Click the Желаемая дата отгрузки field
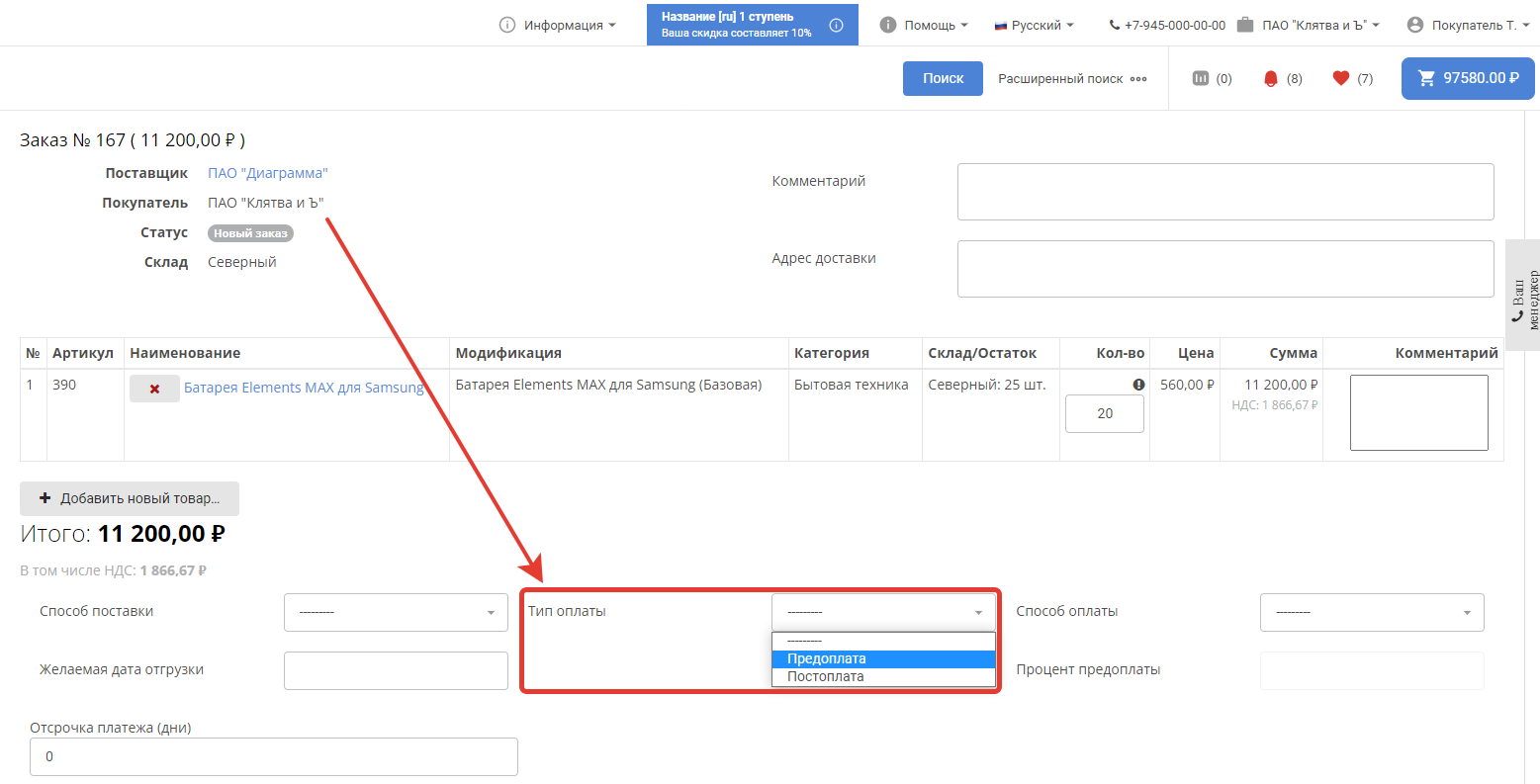This screenshot has height=784, width=1540. (396, 670)
